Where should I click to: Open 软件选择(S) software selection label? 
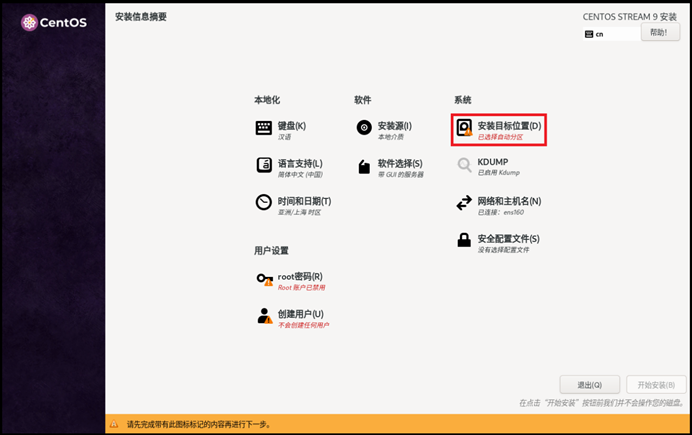click(x=400, y=163)
